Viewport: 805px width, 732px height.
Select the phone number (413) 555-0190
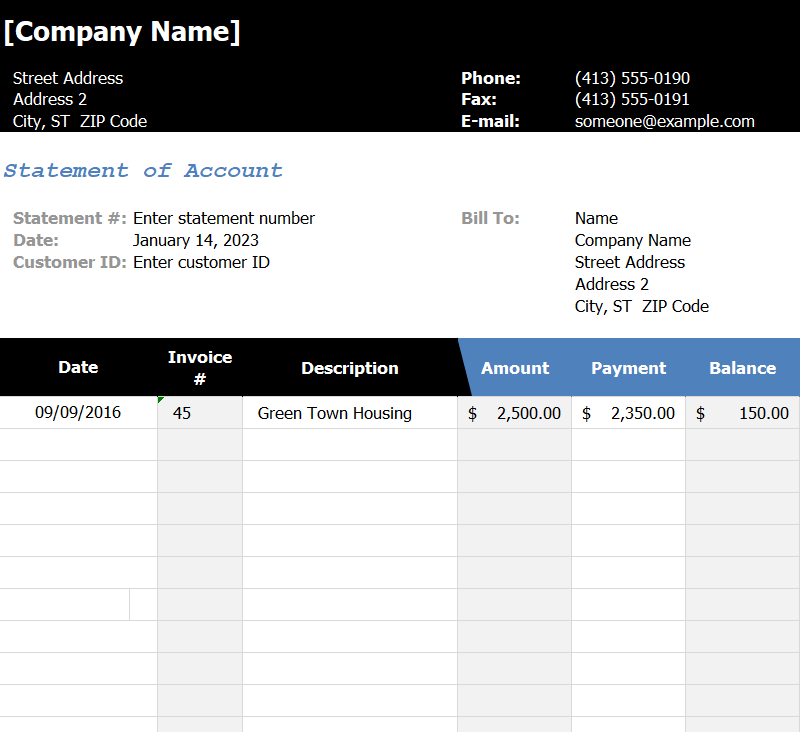click(x=632, y=78)
